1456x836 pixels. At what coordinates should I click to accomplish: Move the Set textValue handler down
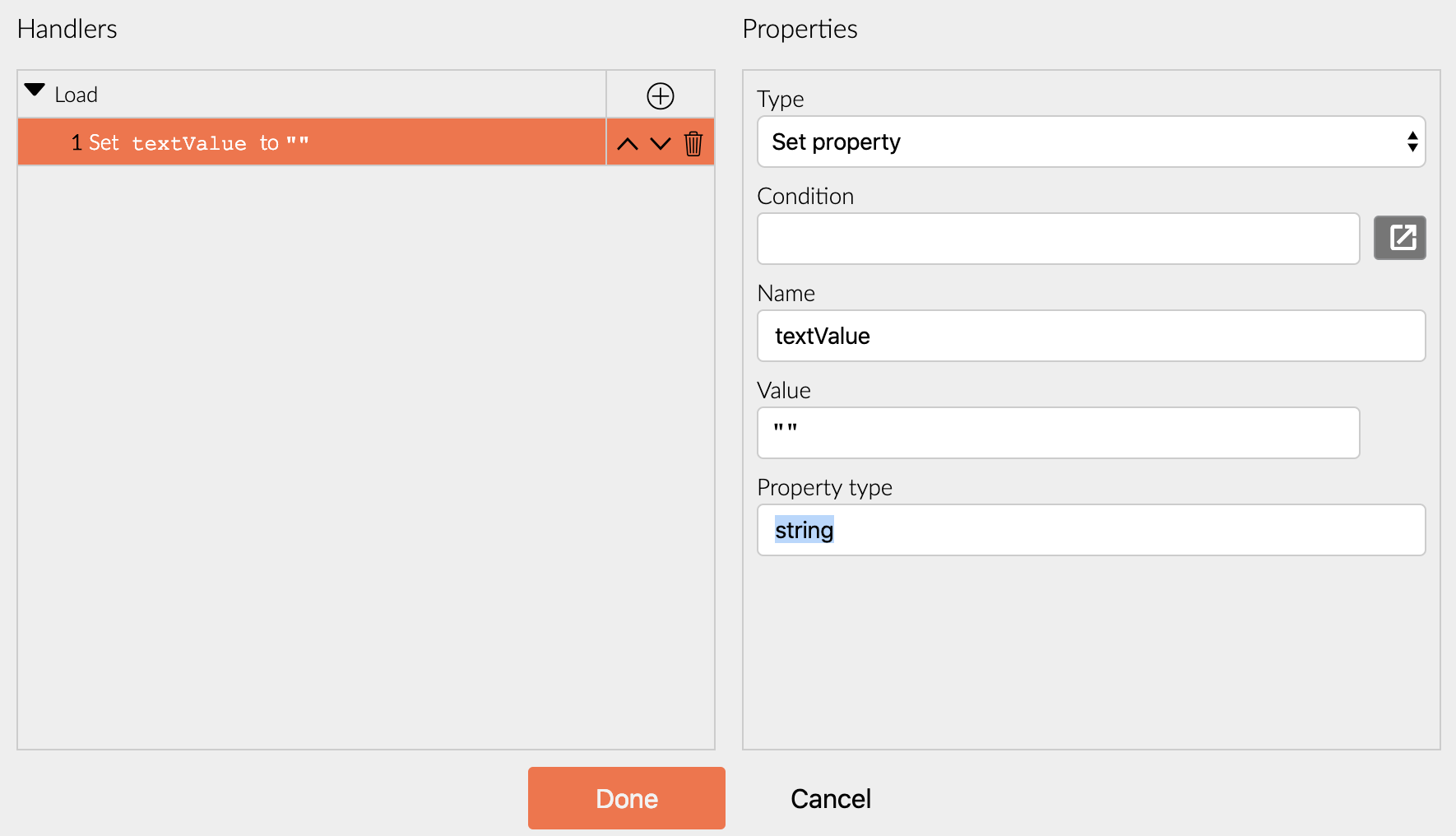[x=661, y=144]
